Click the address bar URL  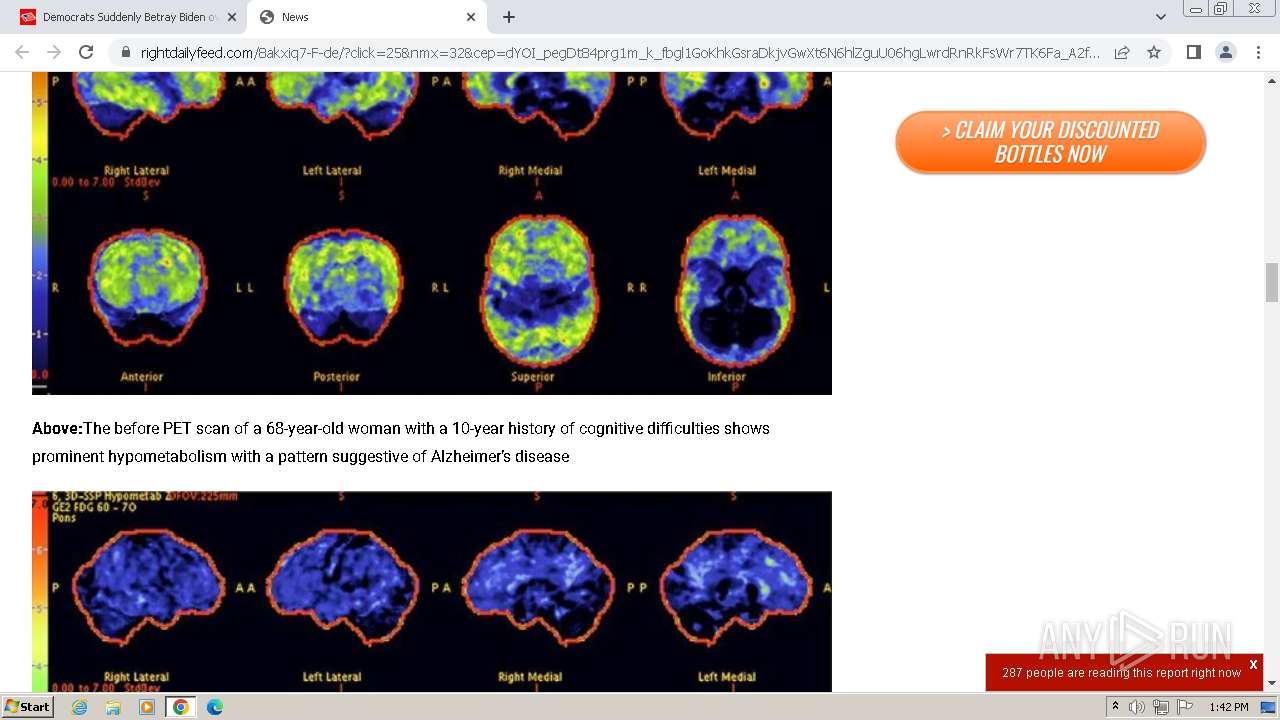point(620,52)
